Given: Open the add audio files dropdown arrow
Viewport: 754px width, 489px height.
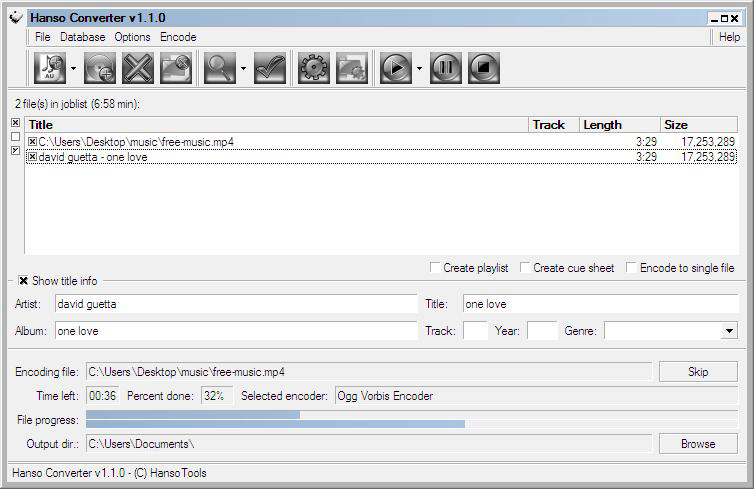Looking at the screenshot, I should coord(73,68).
